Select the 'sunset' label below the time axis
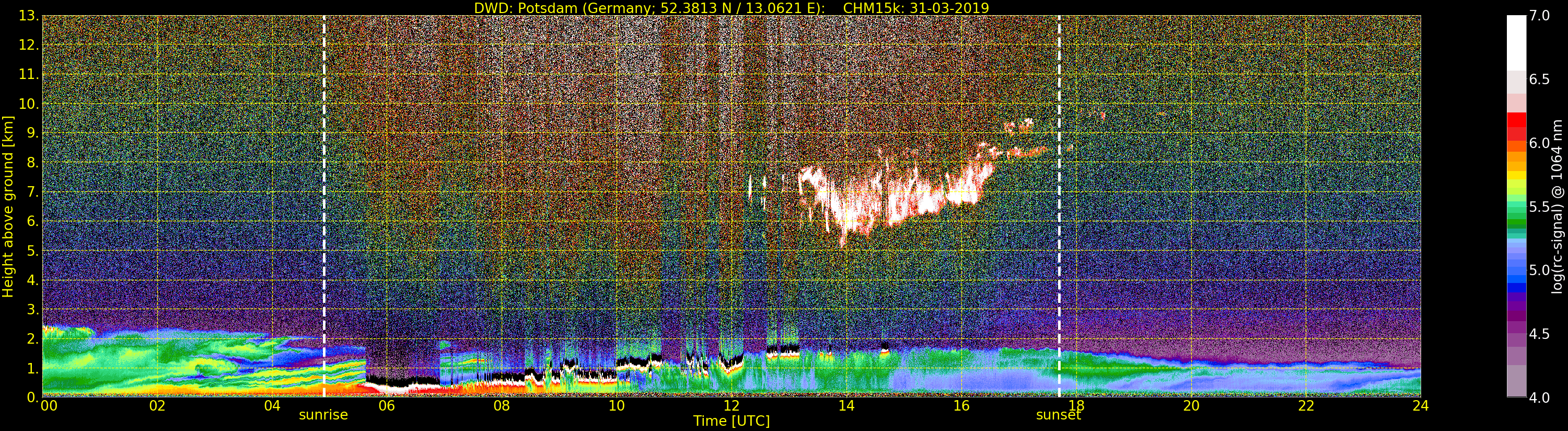Viewport: 1568px width, 431px height. (1058, 415)
